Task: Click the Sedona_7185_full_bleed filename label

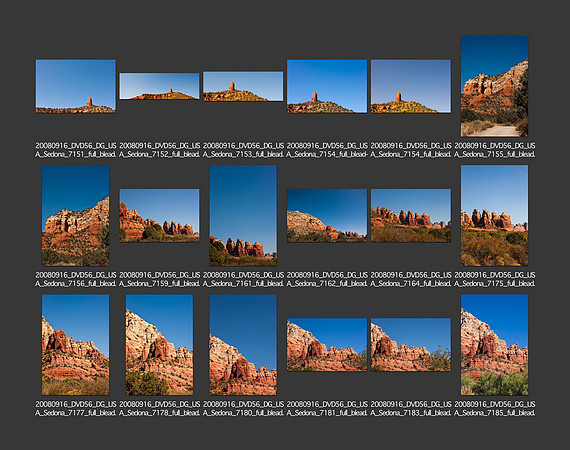Action: [x=494, y=408]
